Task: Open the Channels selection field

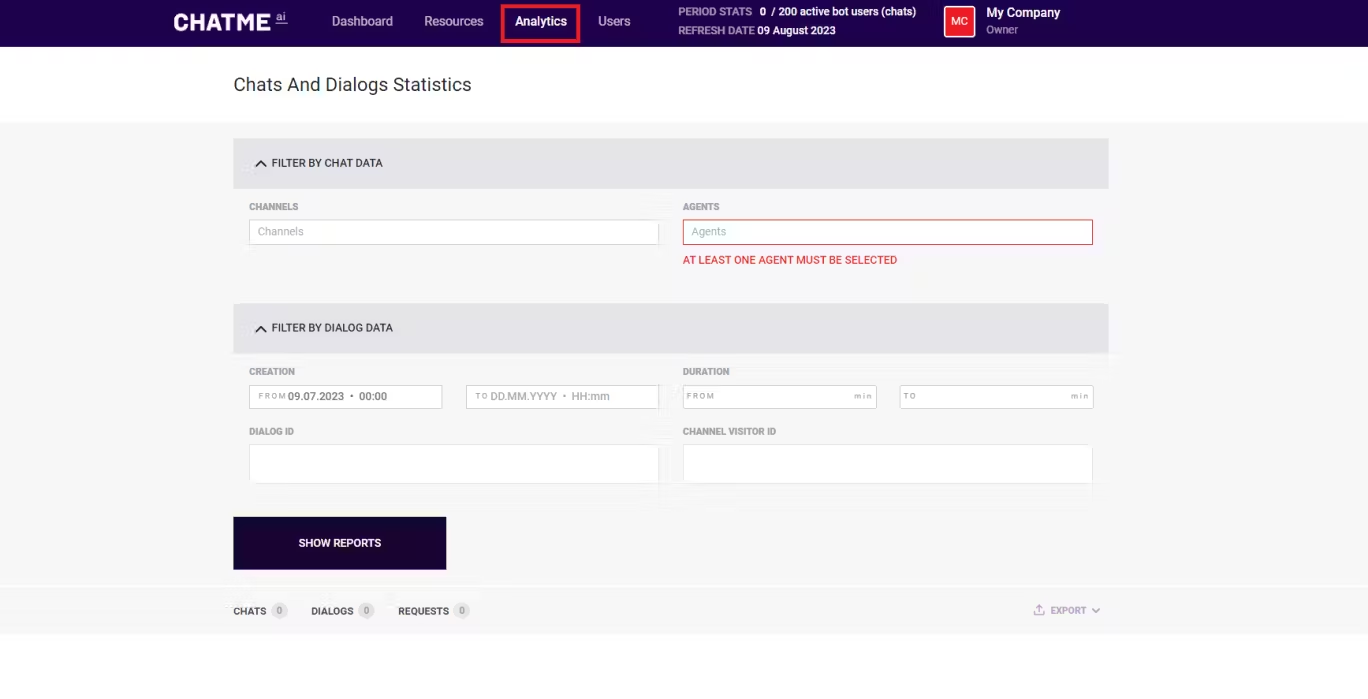Action: 453,232
